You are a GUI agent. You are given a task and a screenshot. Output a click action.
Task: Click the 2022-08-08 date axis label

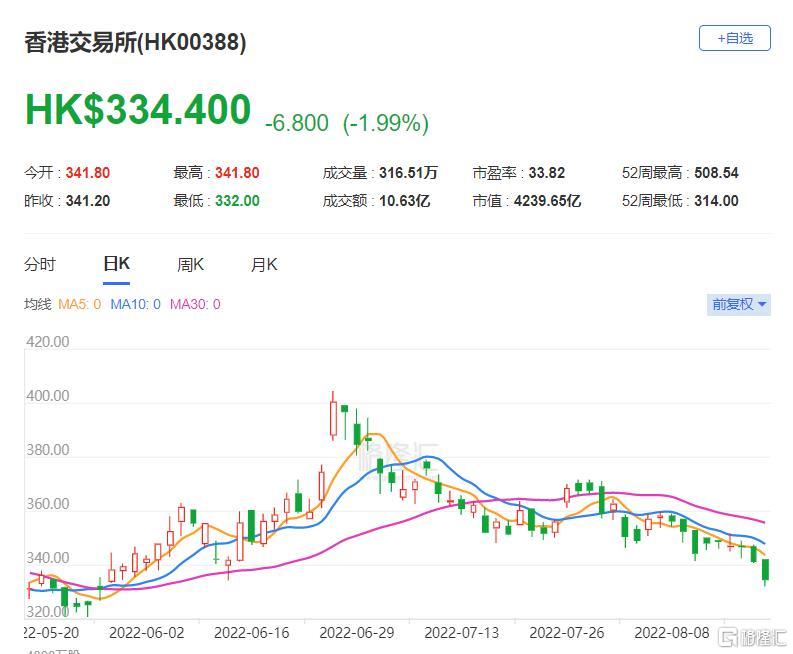(672, 633)
